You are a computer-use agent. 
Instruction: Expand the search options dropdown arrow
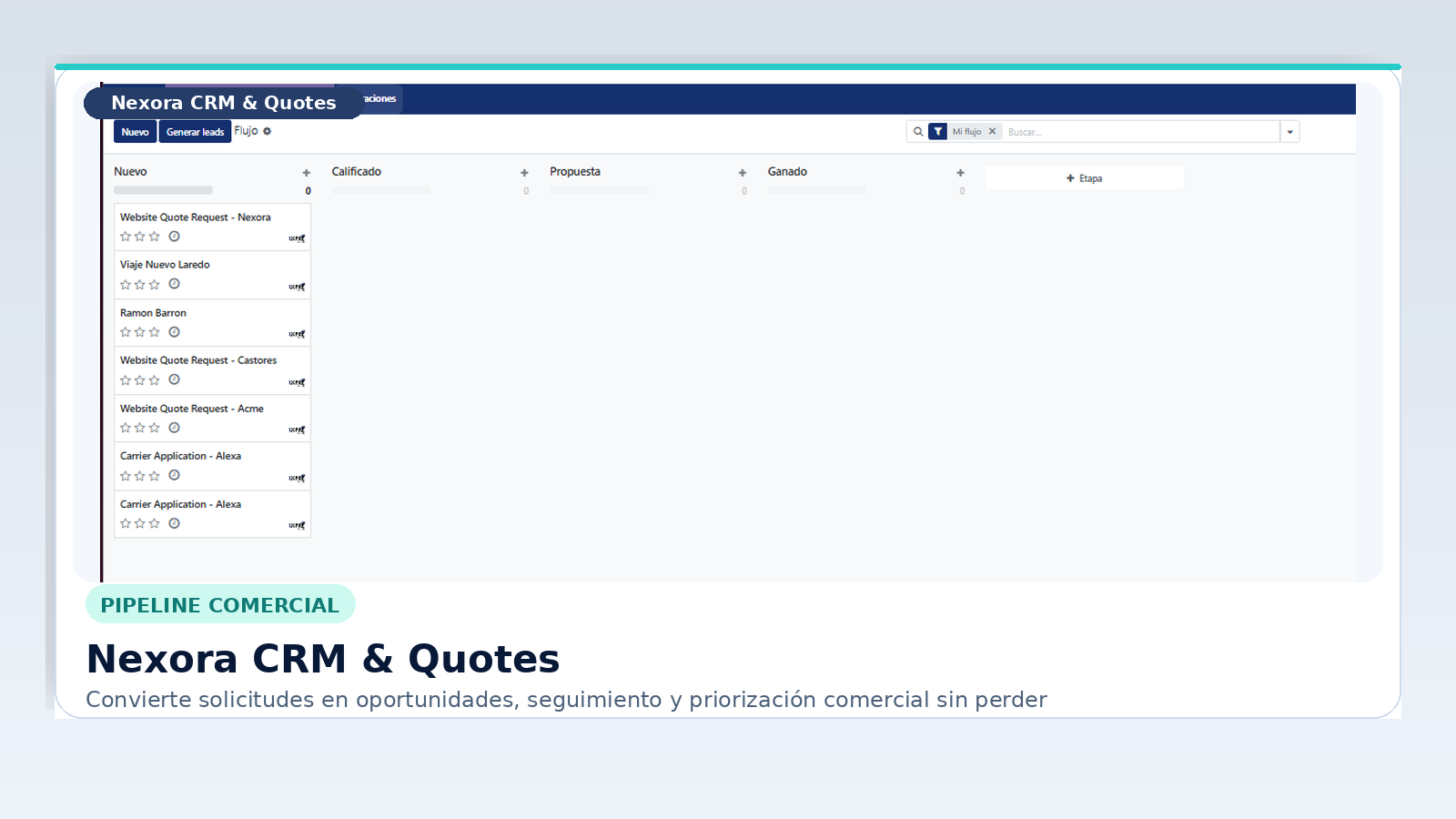tap(1289, 132)
